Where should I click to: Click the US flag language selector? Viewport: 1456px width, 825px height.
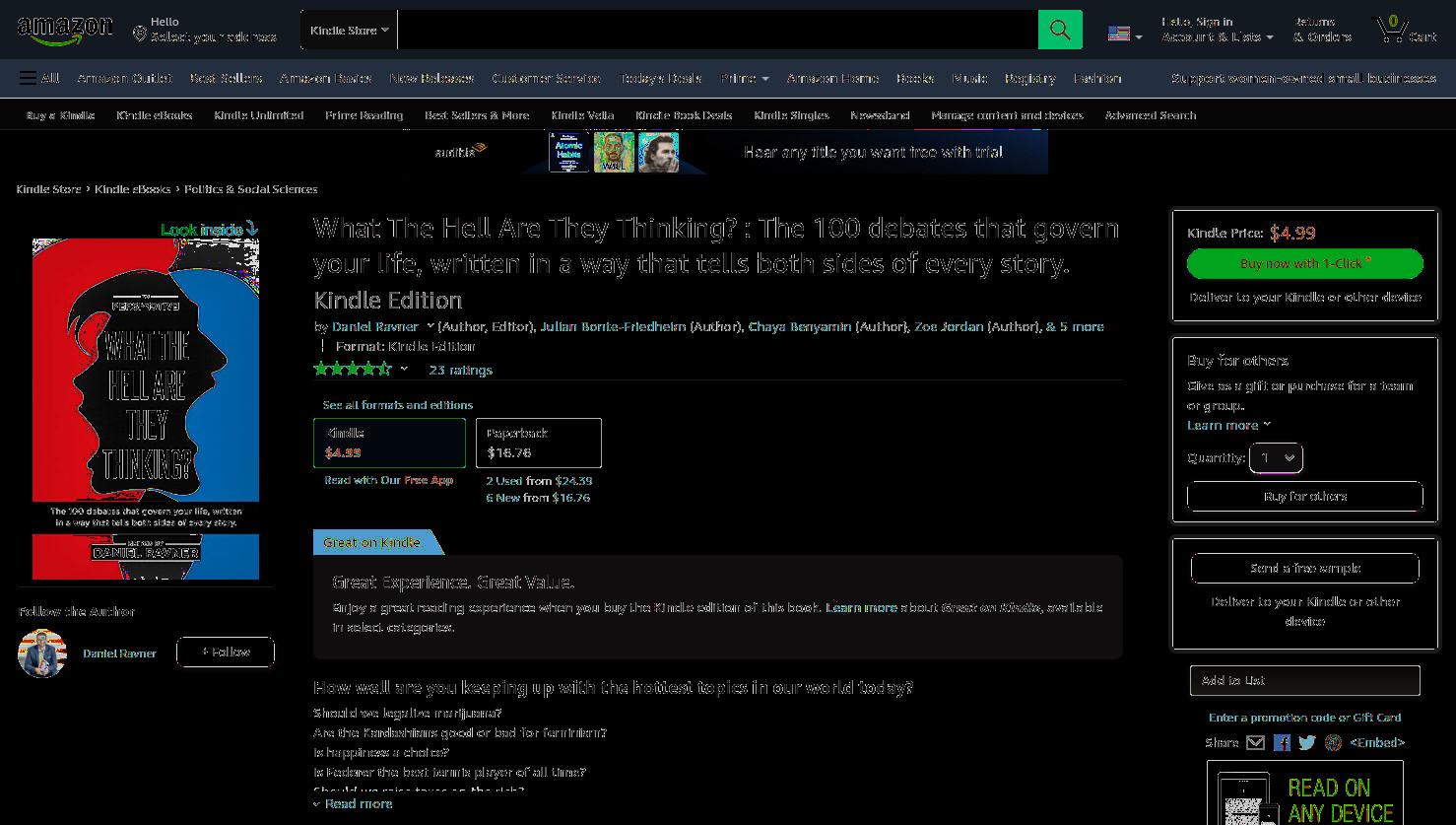pos(1125,34)
